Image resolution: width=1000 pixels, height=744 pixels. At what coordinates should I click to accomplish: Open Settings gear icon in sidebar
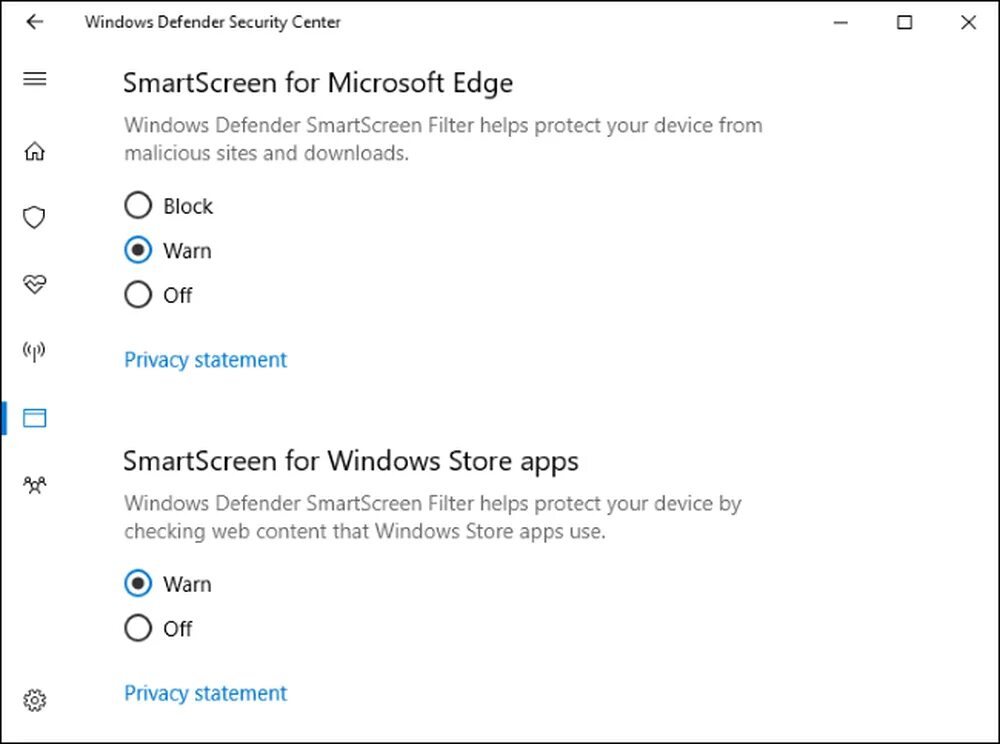click(35, 700)
